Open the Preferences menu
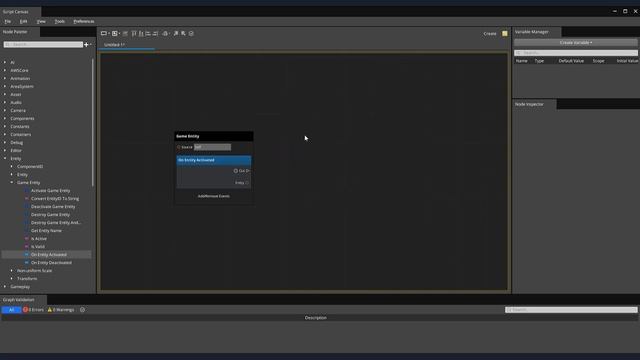 pos(84,21)
